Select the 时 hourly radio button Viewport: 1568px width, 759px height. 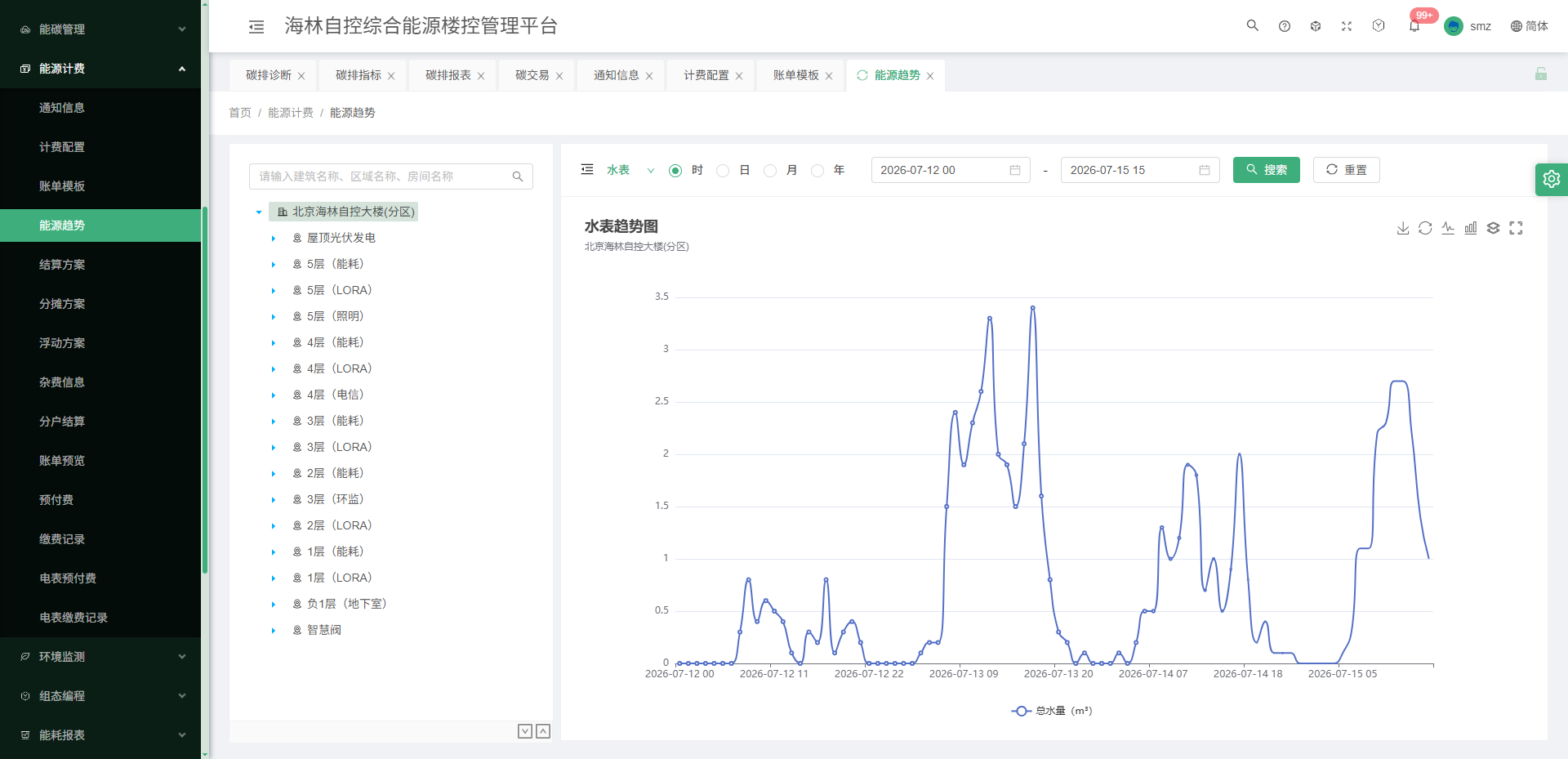coord(675,171)
